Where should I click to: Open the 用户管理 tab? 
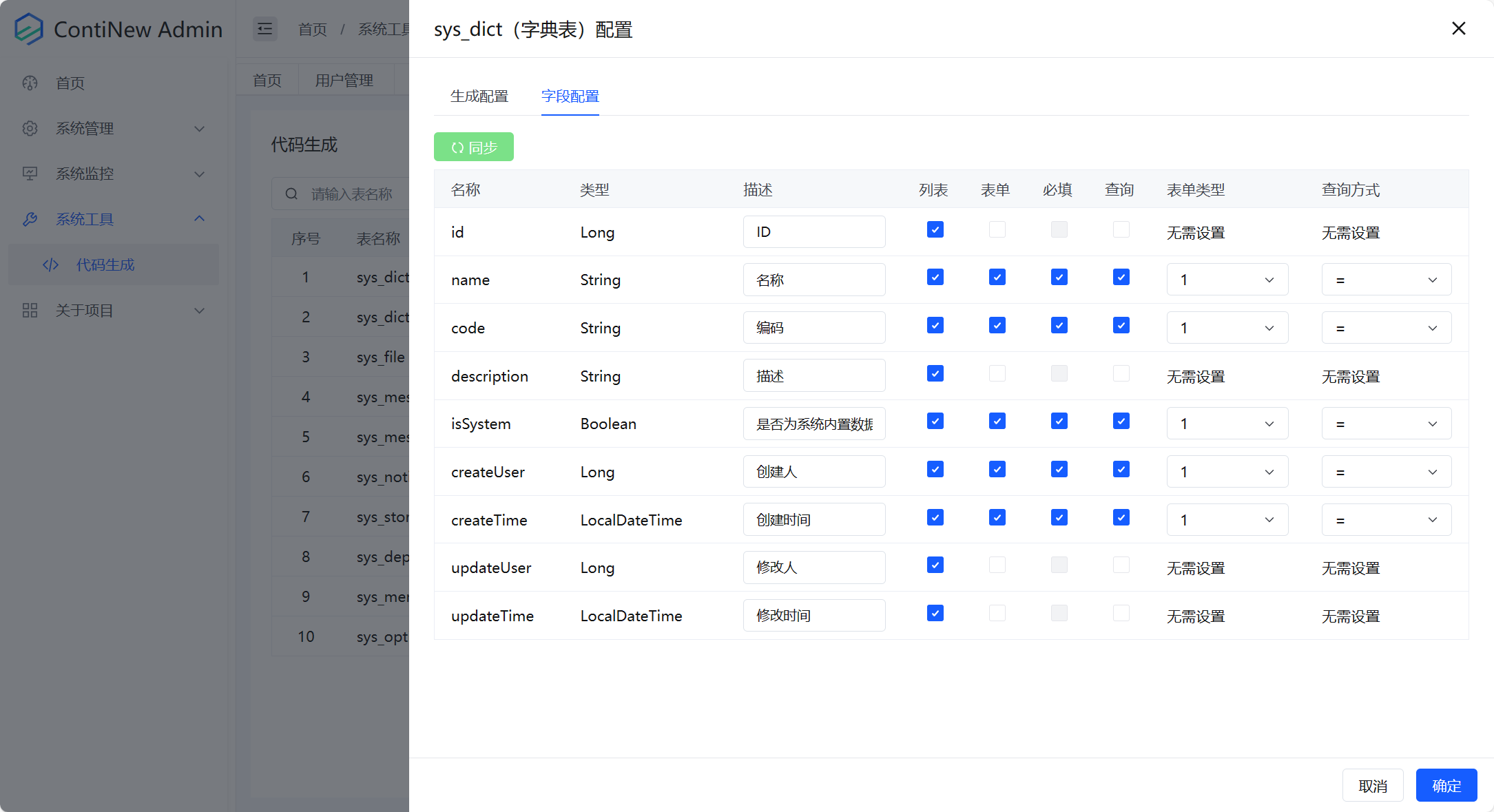coord(344,79)
